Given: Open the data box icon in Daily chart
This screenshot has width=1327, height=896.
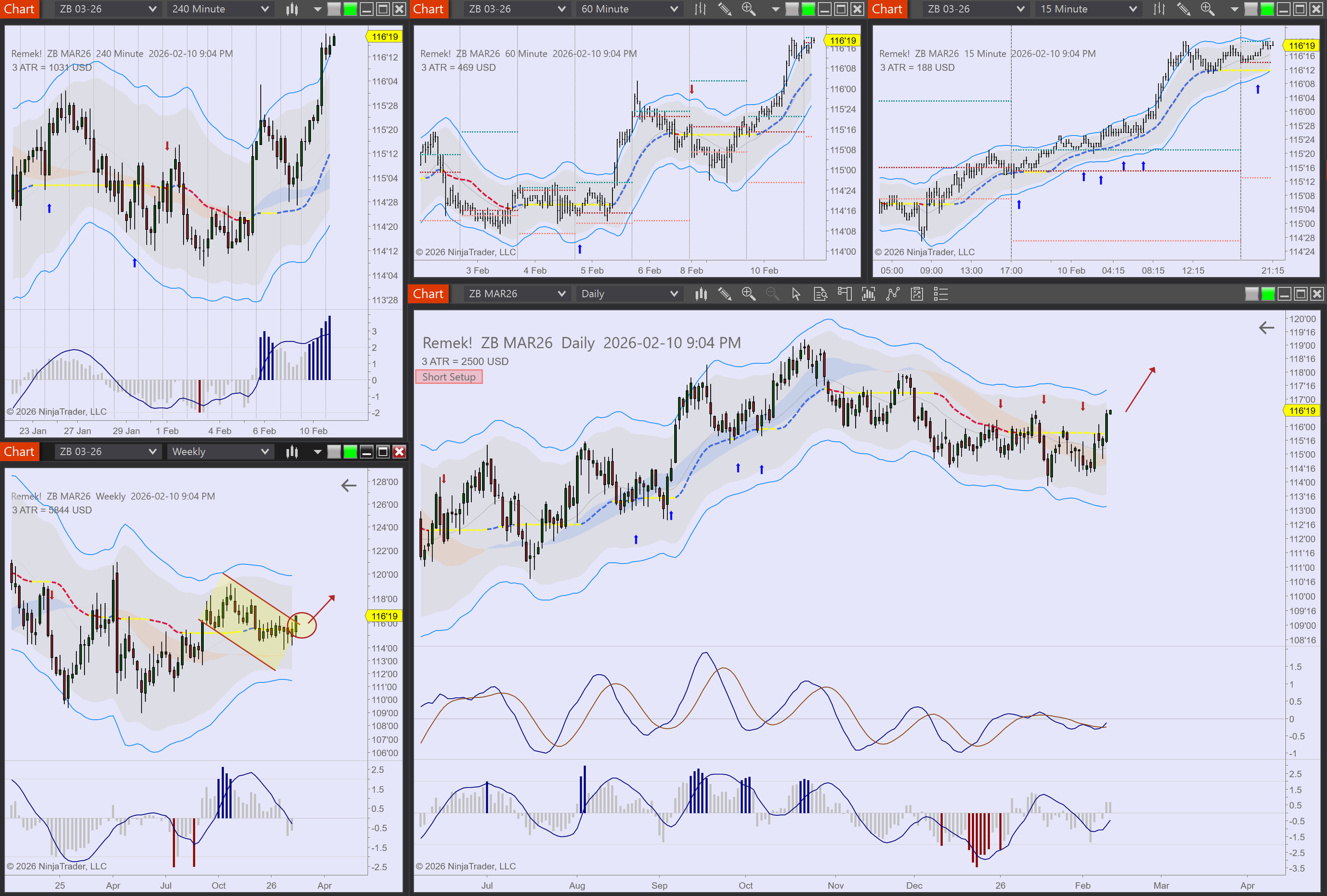Looking at the screenshot, I should (x=821, y=294).
